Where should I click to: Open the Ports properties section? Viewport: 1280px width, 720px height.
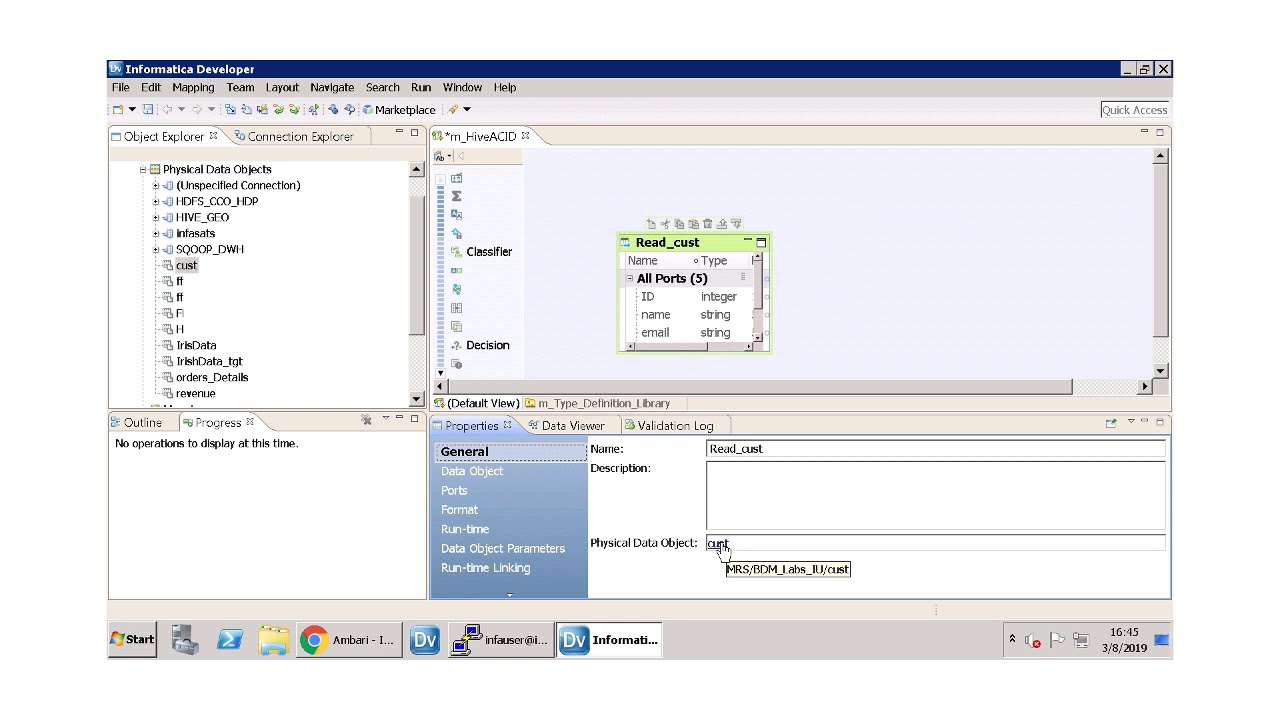click(x=454, y=491)
